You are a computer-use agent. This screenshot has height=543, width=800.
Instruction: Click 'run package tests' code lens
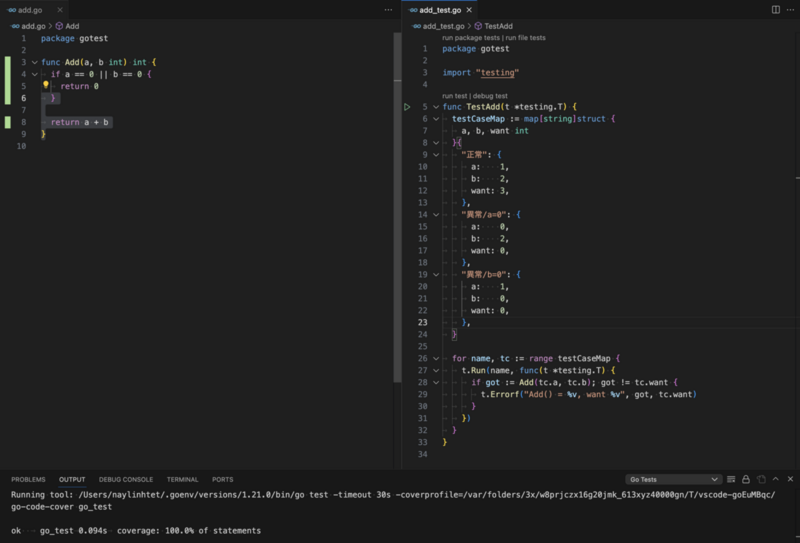point(470,38)
